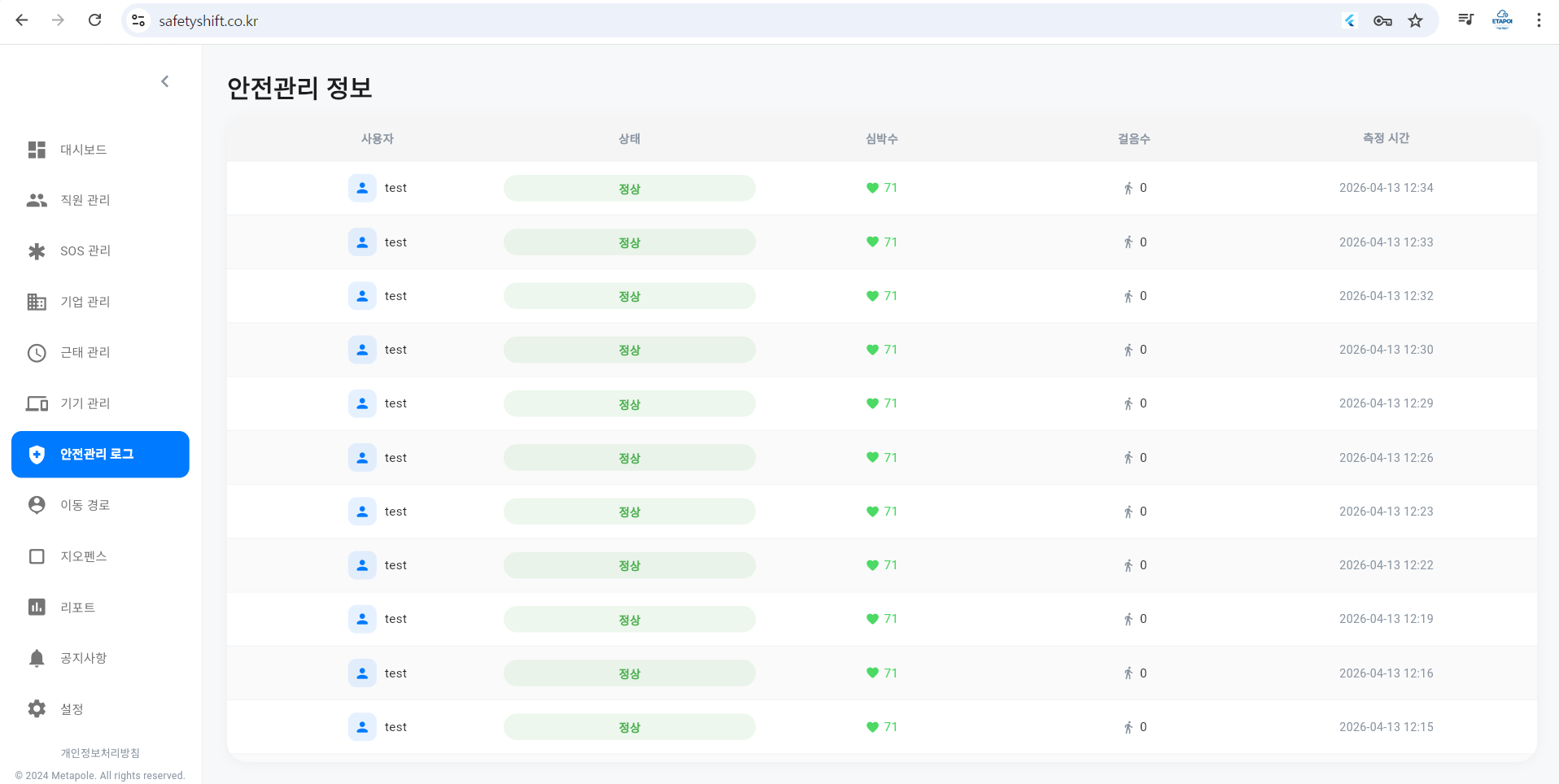The image size is (1559, 784).
Task: Bookmark this page with the star icon
Action: pos(1416,21)
